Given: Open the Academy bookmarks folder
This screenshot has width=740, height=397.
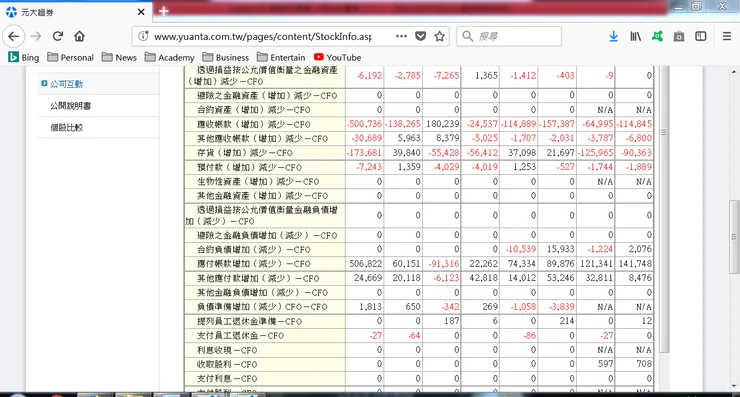Looking at the screenshot, I should (x=169, y=58).
